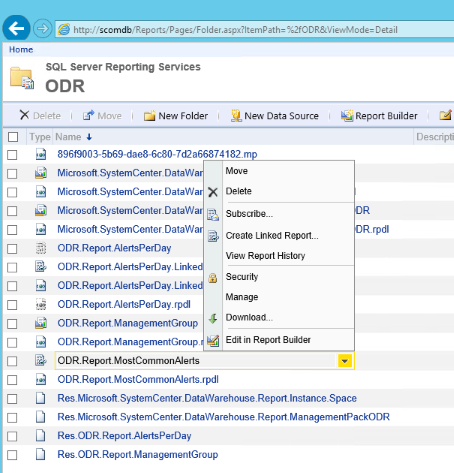
Task: Click the New Folder icon in toolbar
Action: (x=149, y=116)
